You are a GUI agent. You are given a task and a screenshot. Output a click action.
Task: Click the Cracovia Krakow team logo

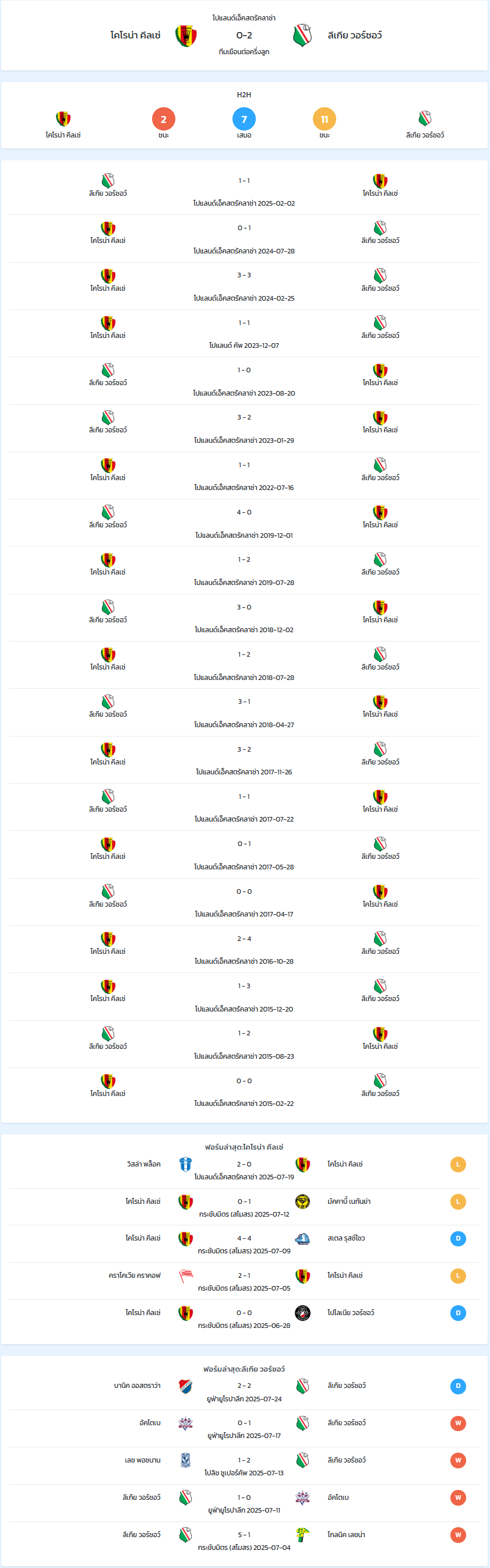pos(186,1275)
